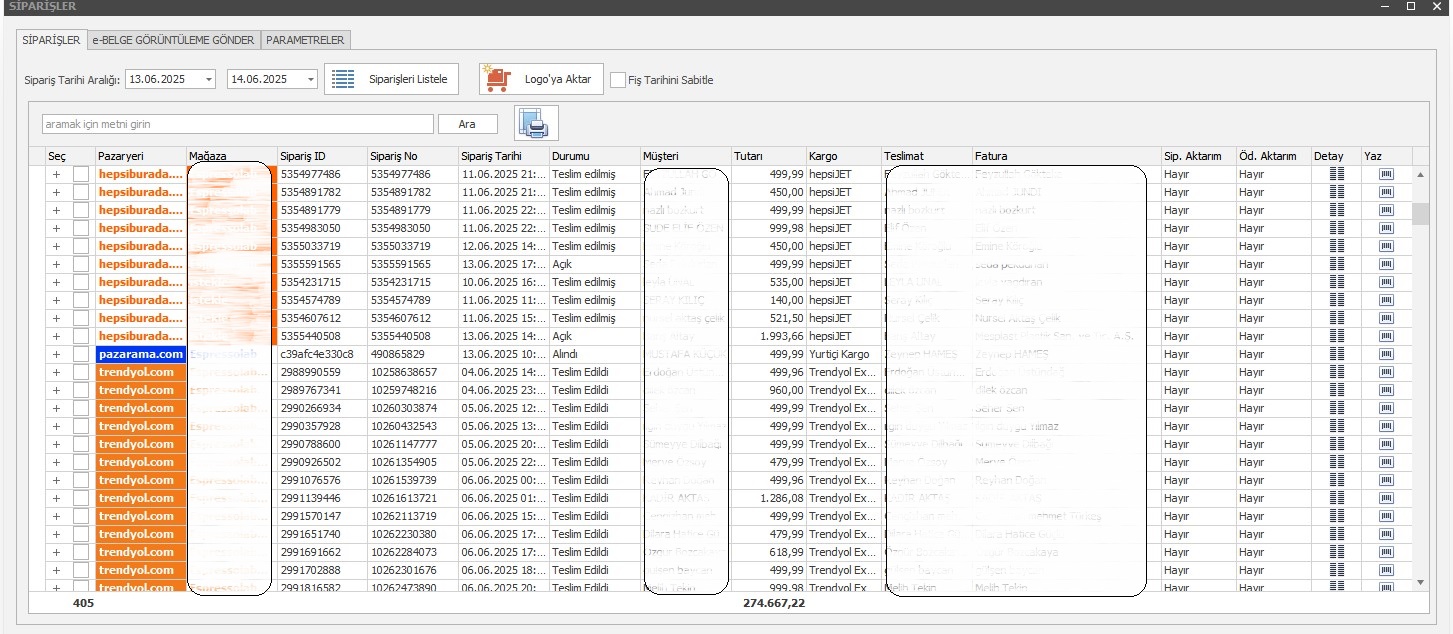Click Yaz barcode icon for order 5354977486
This screenshot has height=634, width=1453.
click(1386, 174)
